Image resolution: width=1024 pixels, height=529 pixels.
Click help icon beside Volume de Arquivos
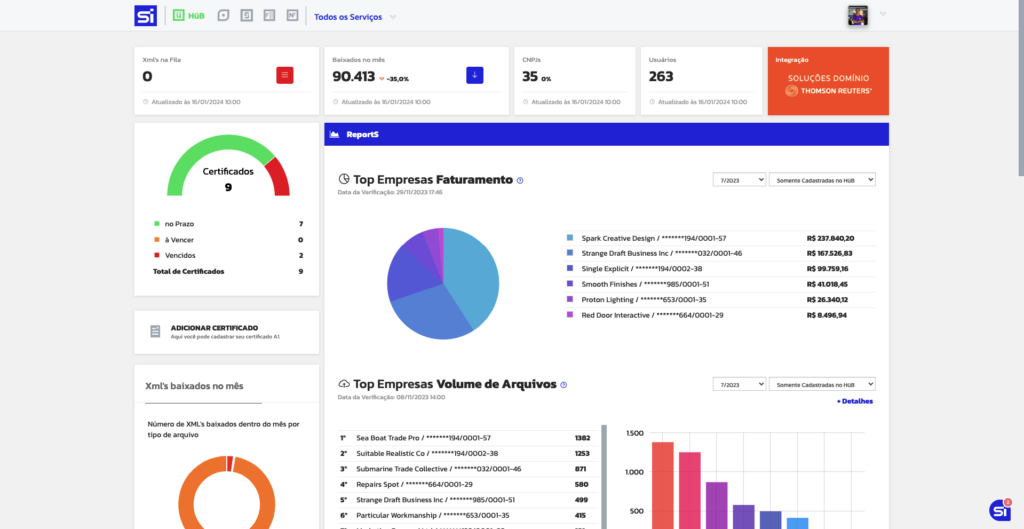(x=564, y=385)
